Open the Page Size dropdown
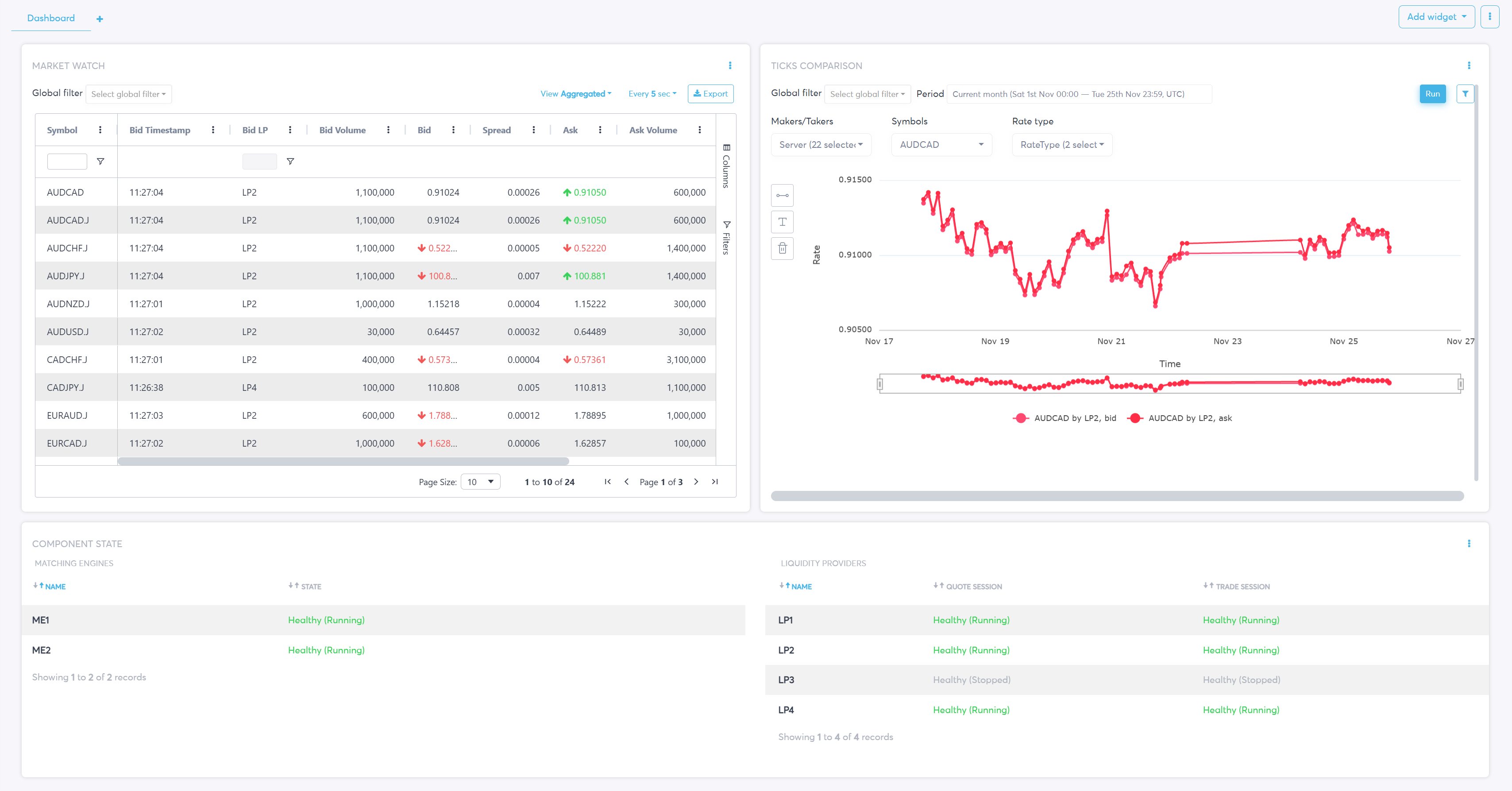The height and width of the screenshot is (791, 1512). [480, 482]
